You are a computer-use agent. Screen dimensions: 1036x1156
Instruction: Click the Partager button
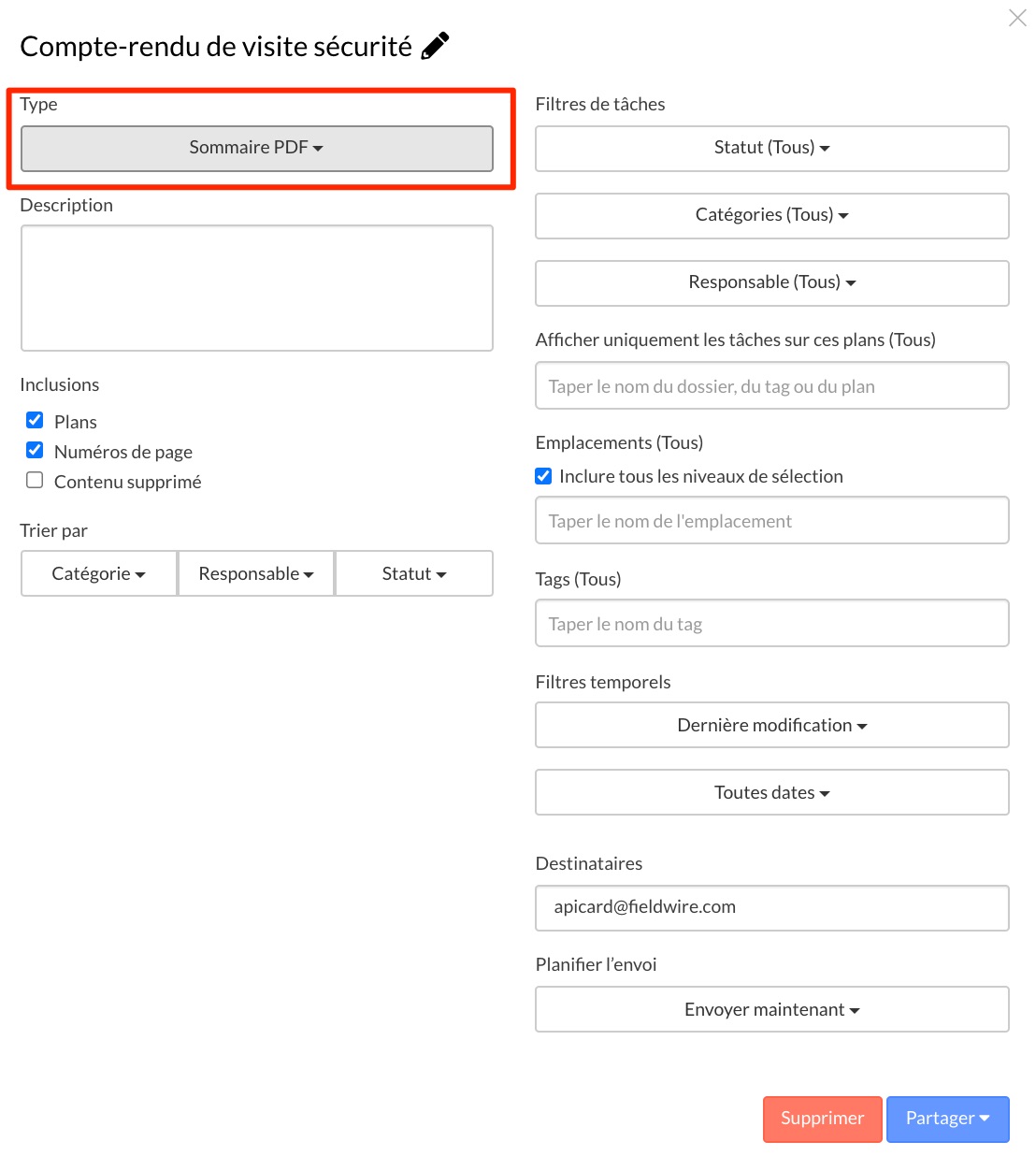[x=947, y=1119]
